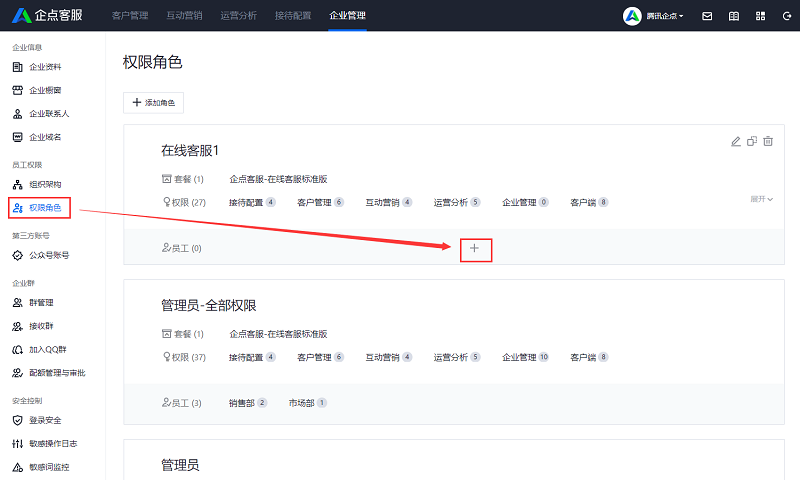Go to 敏感操作日志 in sidebar
800x480 pixels.
pyautogui.click(x=53, y=443)
